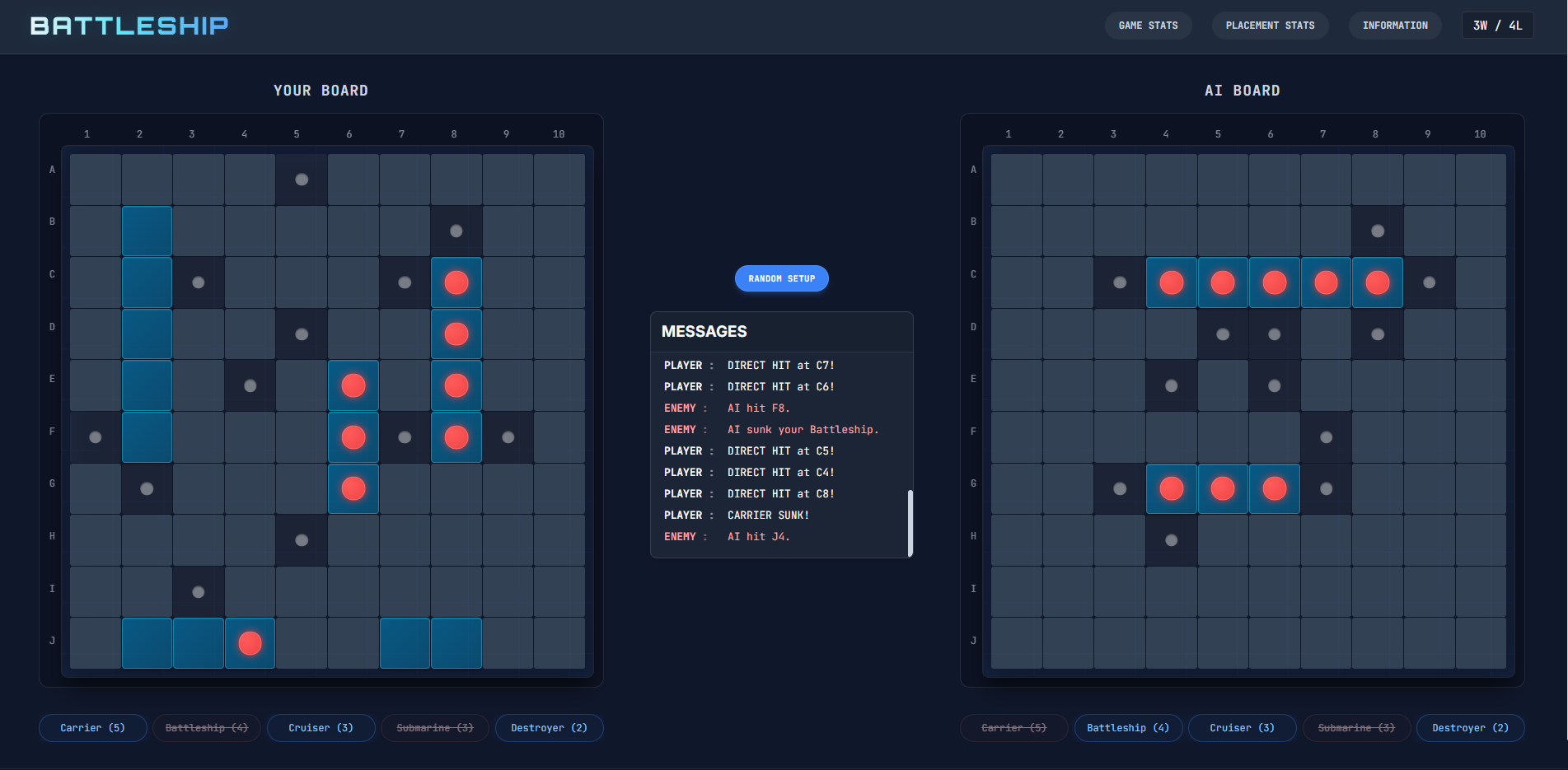Select the Cruiser (3) chip under AI Board

(1242, 728)
